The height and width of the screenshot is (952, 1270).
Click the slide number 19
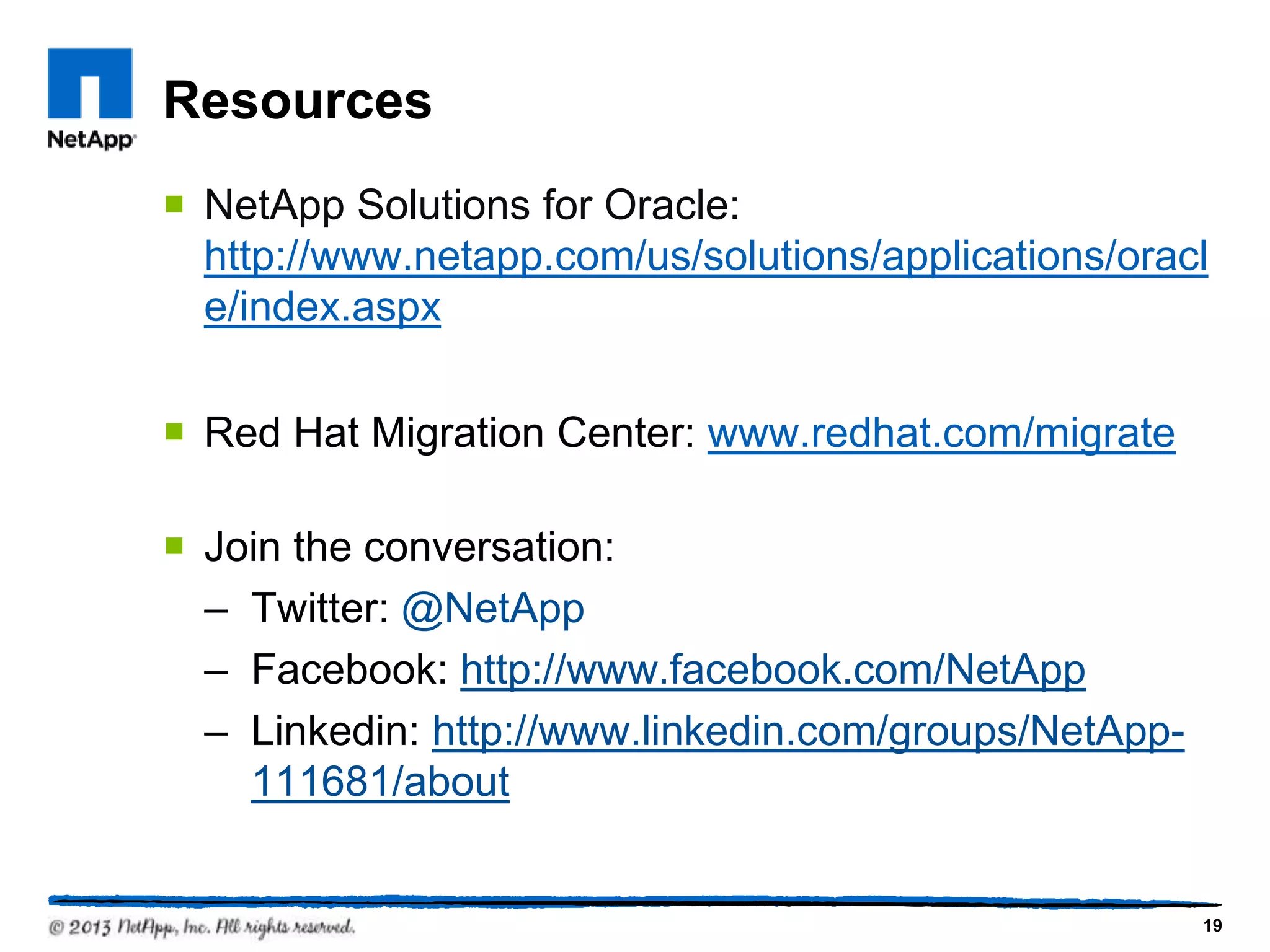click(1212, 926)
